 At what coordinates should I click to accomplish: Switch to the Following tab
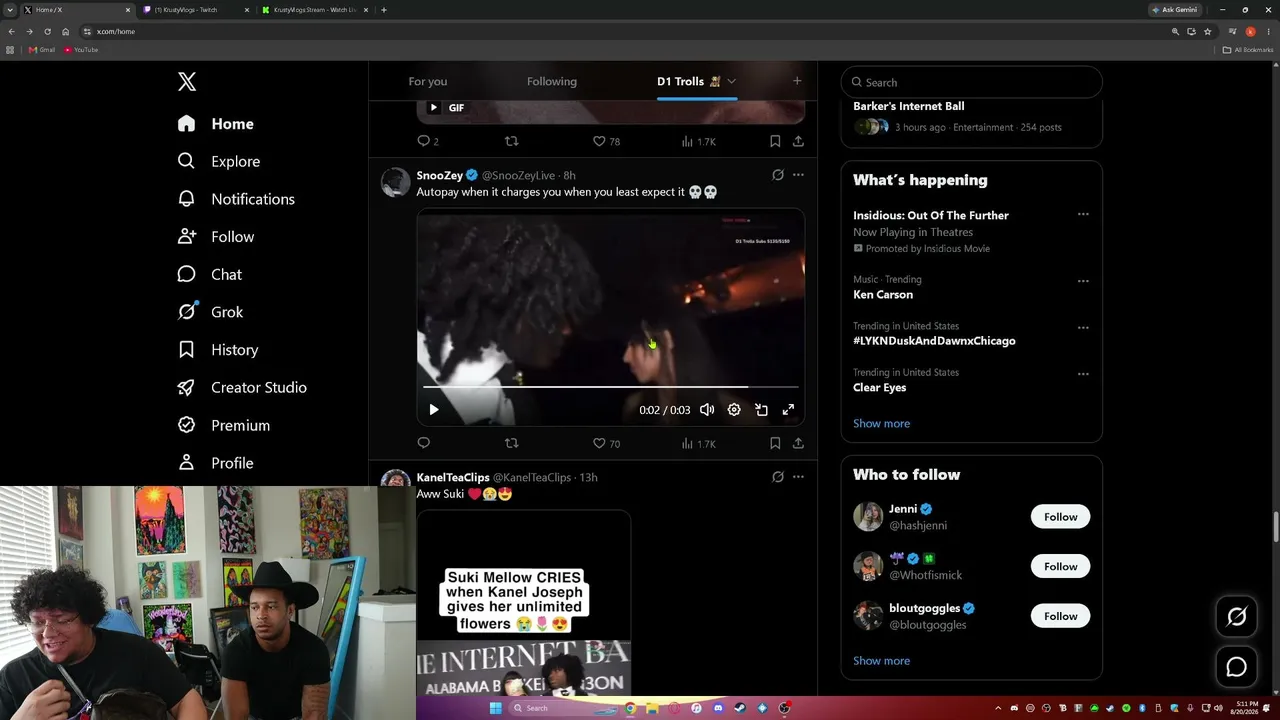552,81
